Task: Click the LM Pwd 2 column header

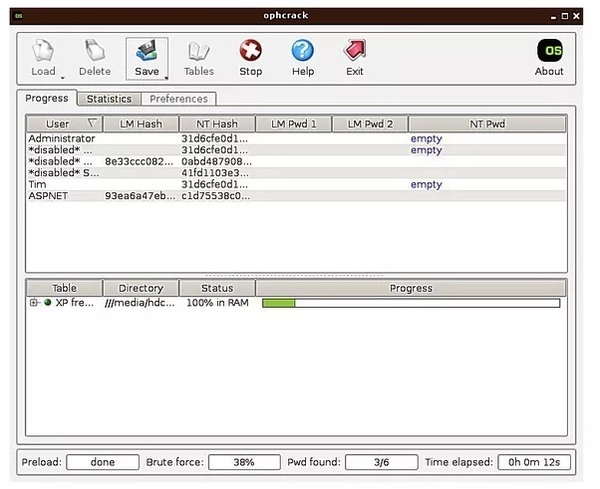Action: click(370, 124)
